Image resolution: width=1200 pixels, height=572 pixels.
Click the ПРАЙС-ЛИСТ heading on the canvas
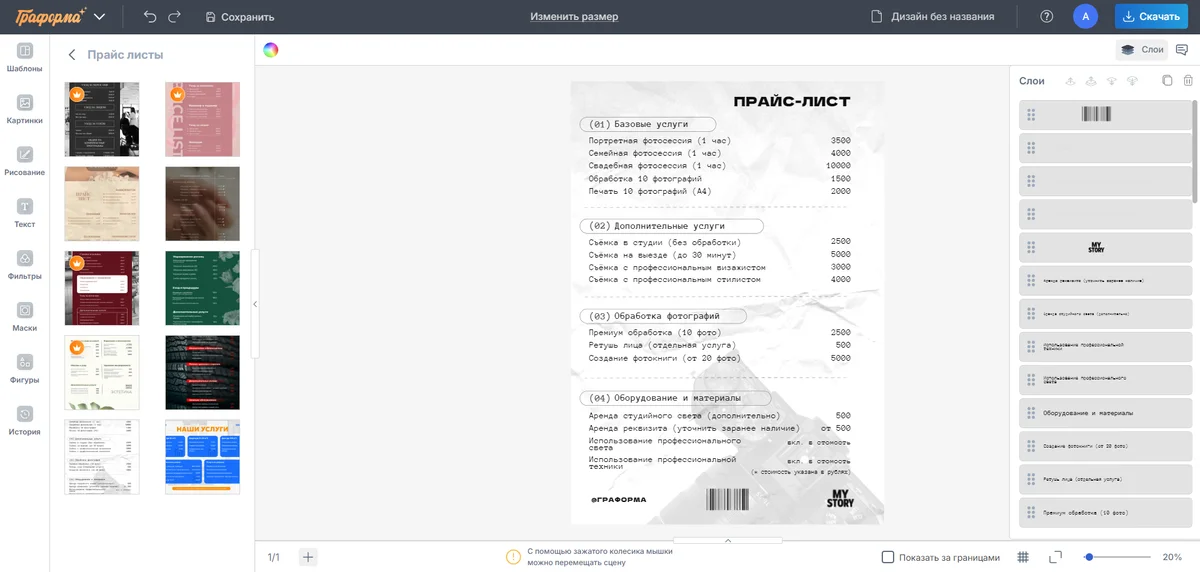(792, 101)
